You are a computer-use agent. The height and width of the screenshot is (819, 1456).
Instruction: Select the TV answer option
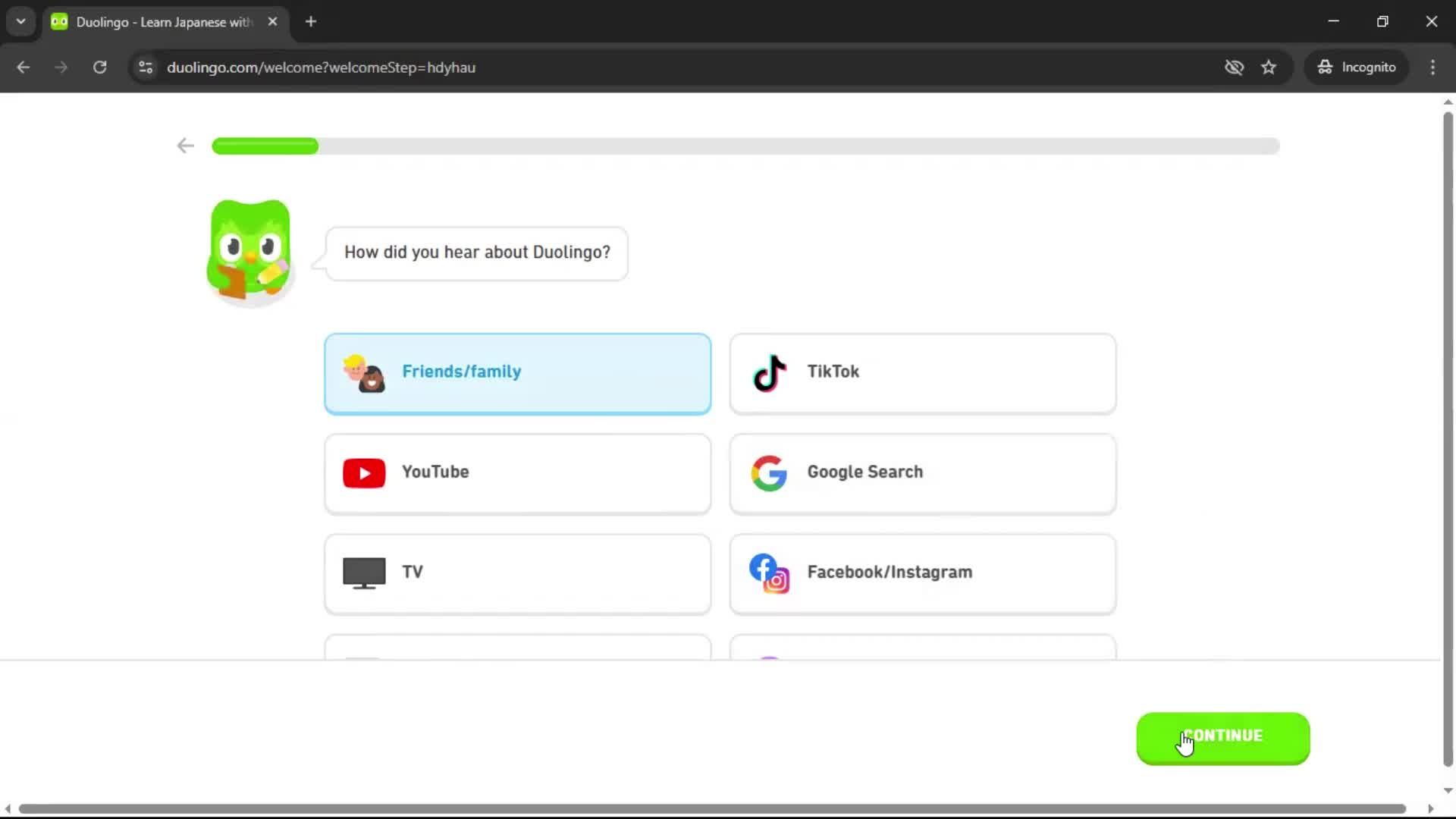518,573
